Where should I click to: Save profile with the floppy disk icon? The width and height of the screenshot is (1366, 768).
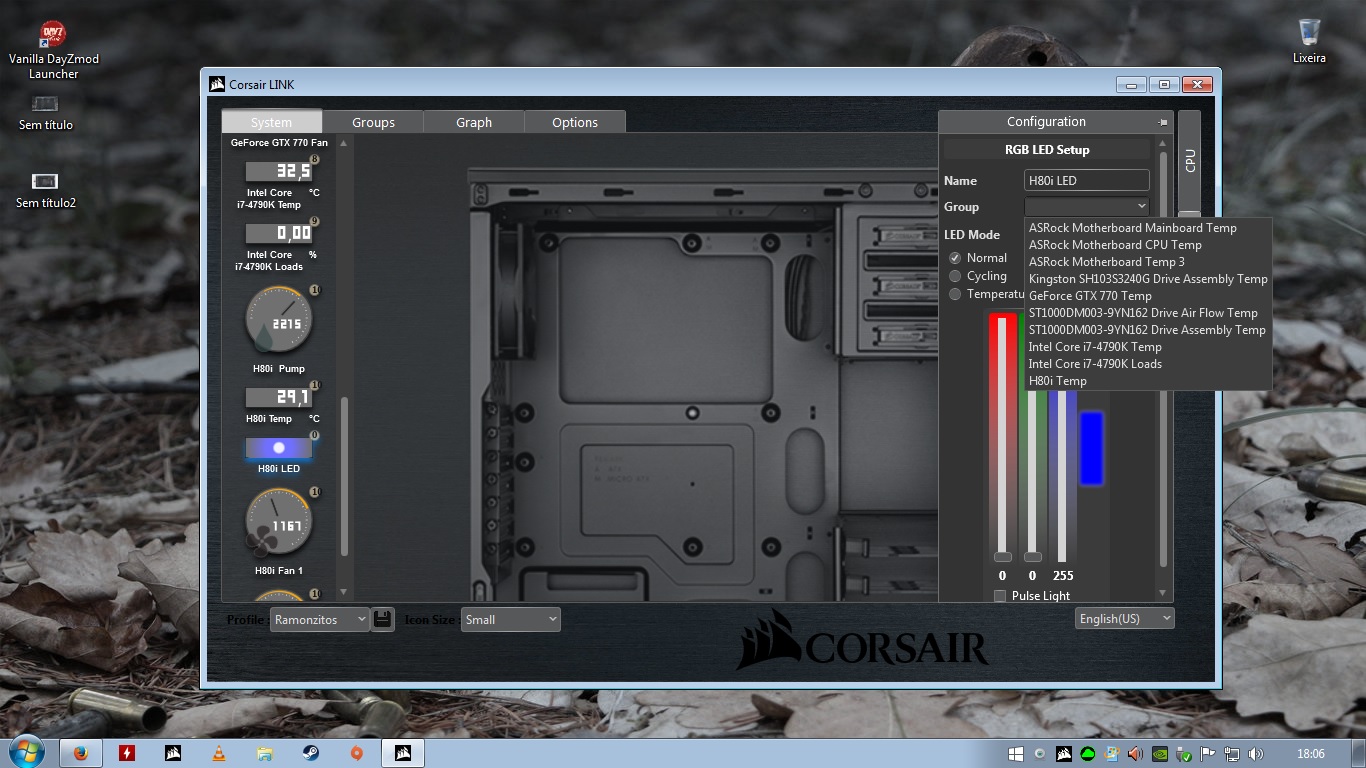tap(383, 619)
